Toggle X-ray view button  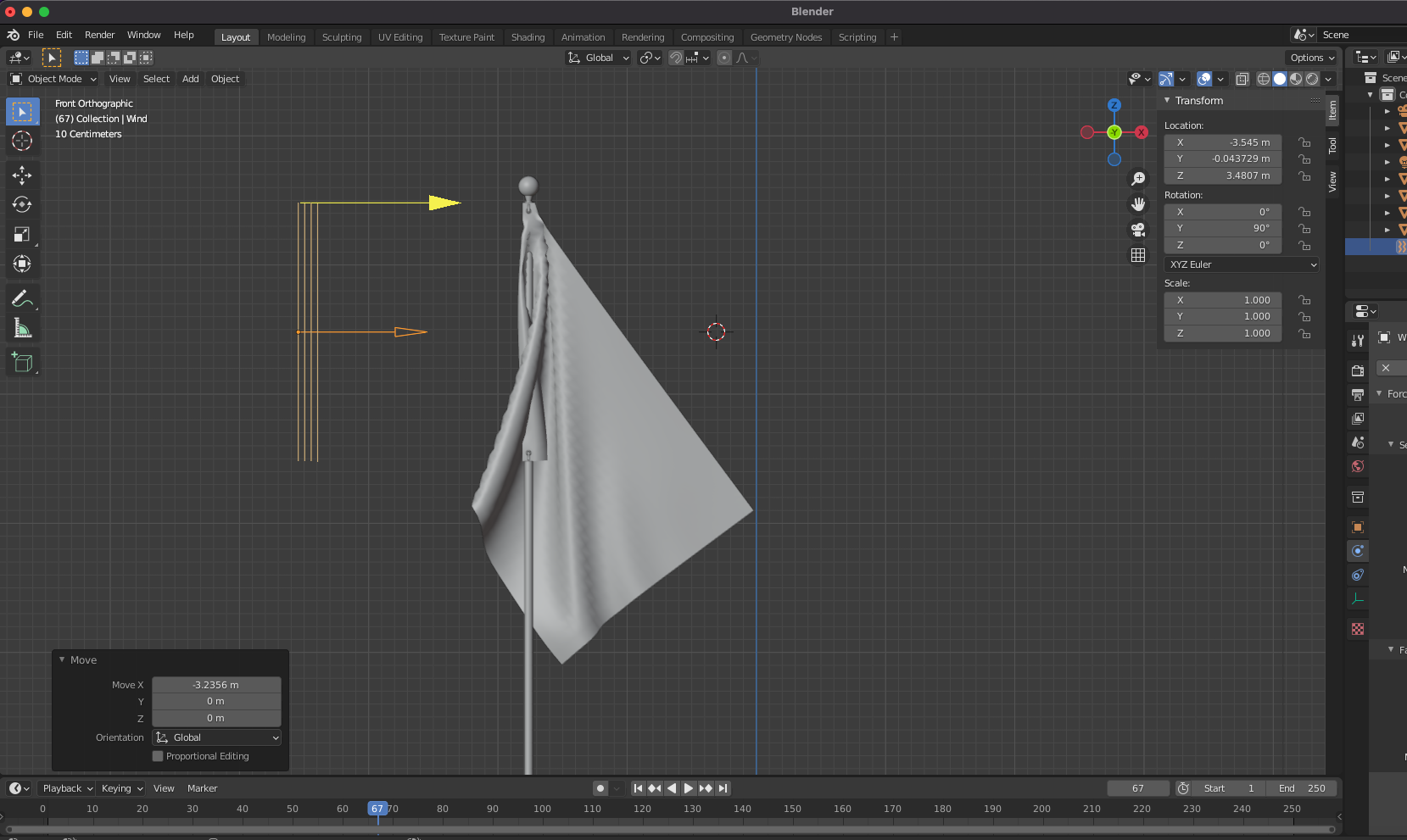click(1242, 79)
